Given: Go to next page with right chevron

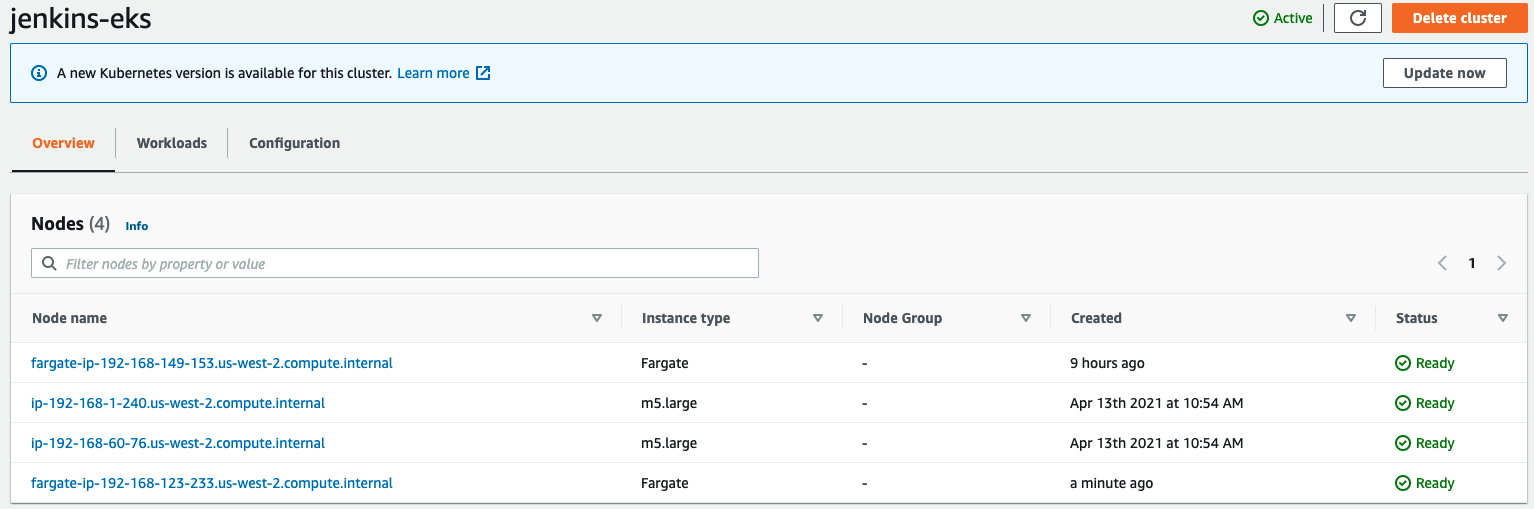Looking at the screenshot, I should click(1501, 264).
